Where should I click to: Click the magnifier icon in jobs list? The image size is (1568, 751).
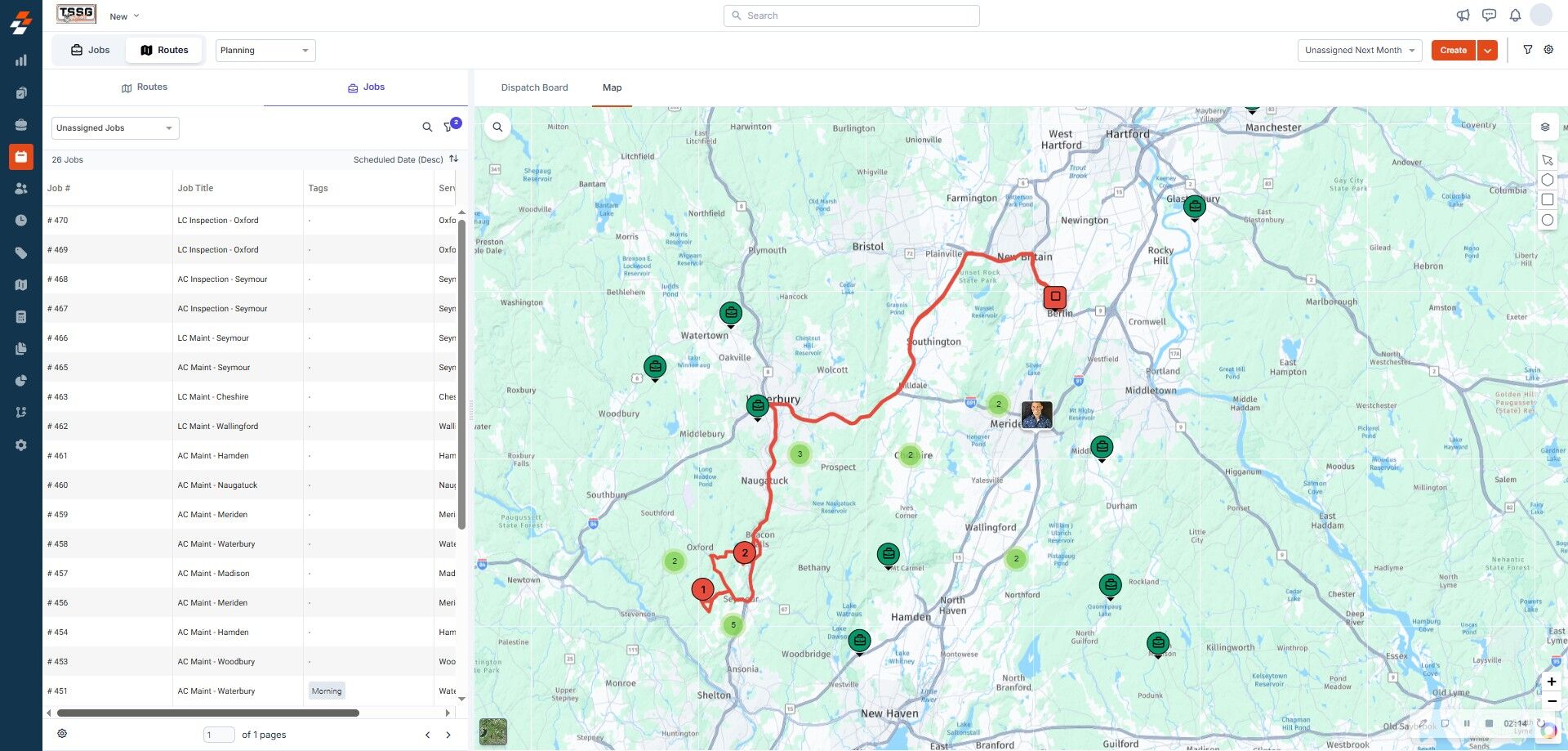tap(427, 127)
